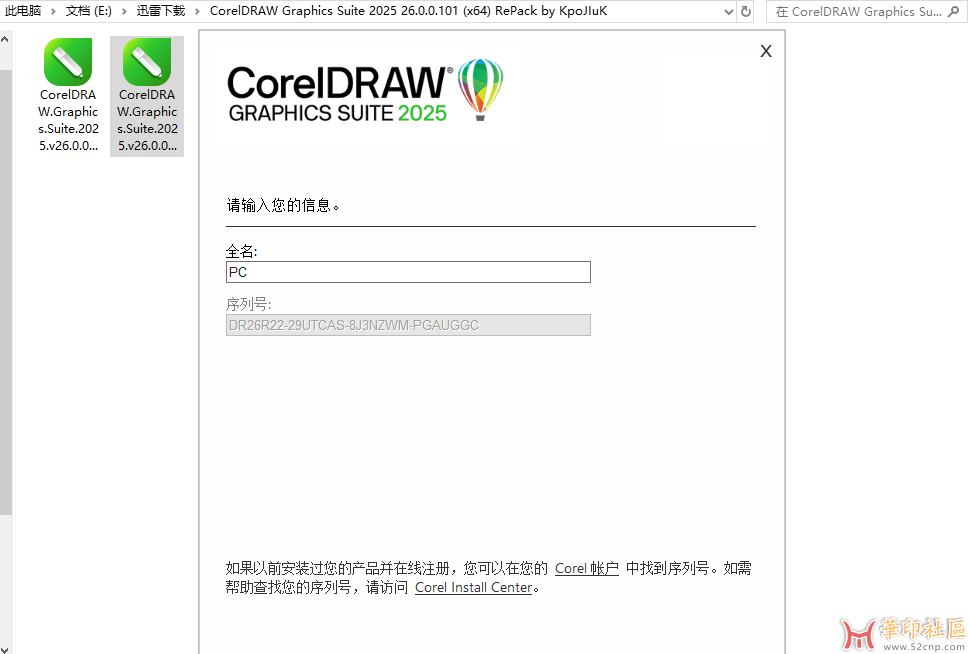
Task: Click the 序列号: label
Action: tap(248, 304)
